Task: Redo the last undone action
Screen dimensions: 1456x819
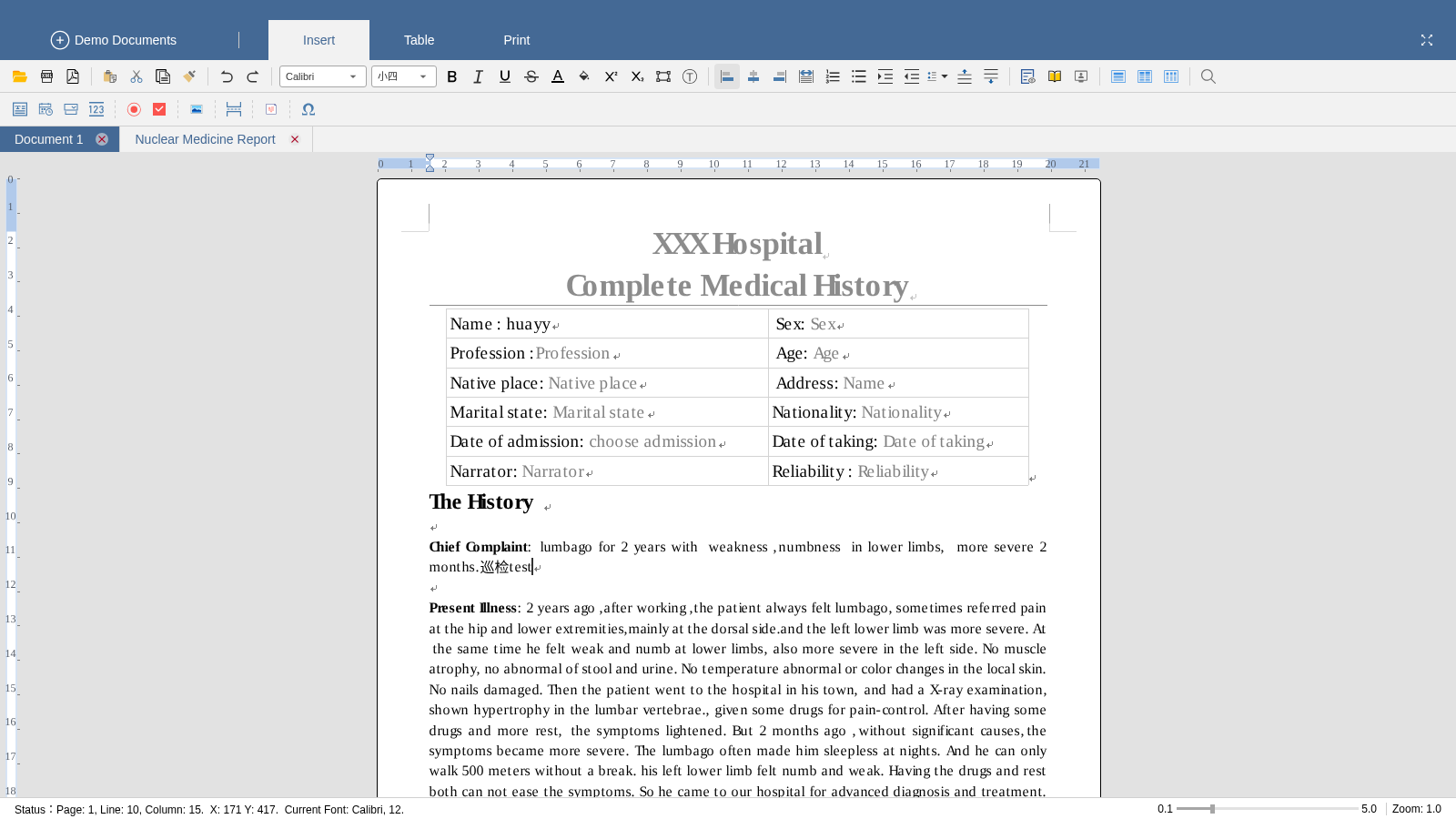Action: (x=253, y=76)
